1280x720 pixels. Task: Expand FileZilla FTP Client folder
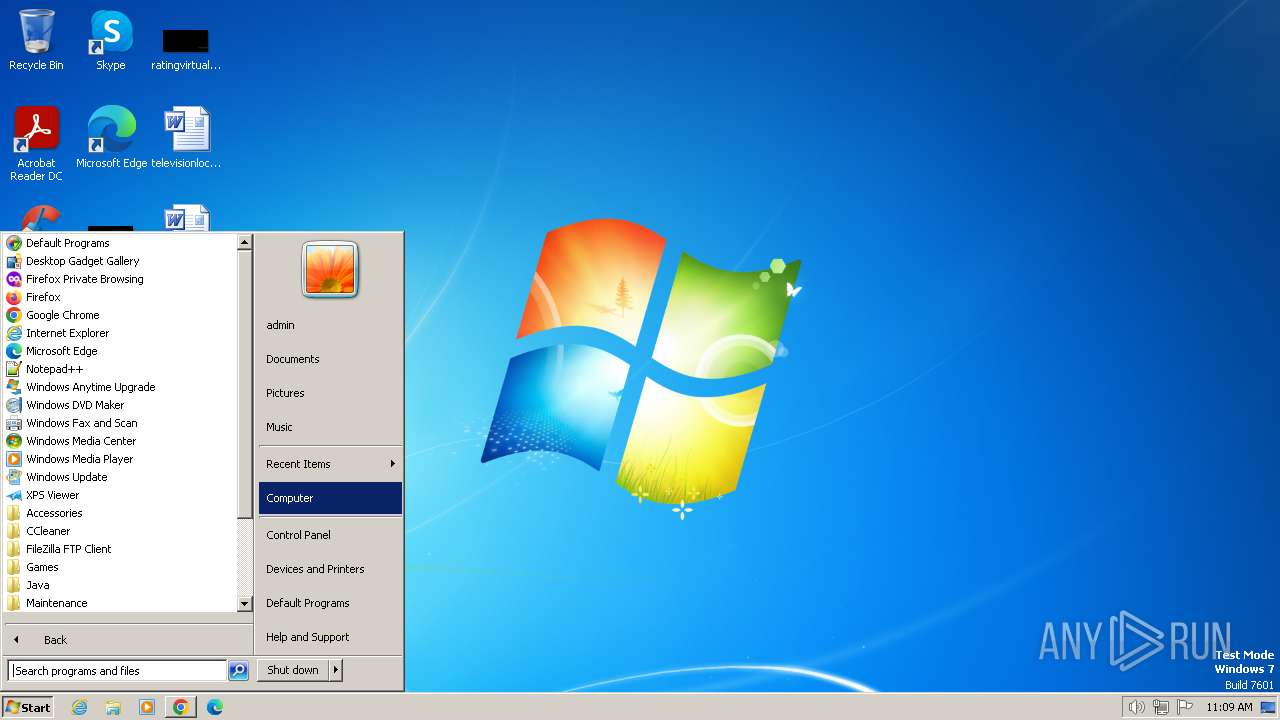point(69,549)
